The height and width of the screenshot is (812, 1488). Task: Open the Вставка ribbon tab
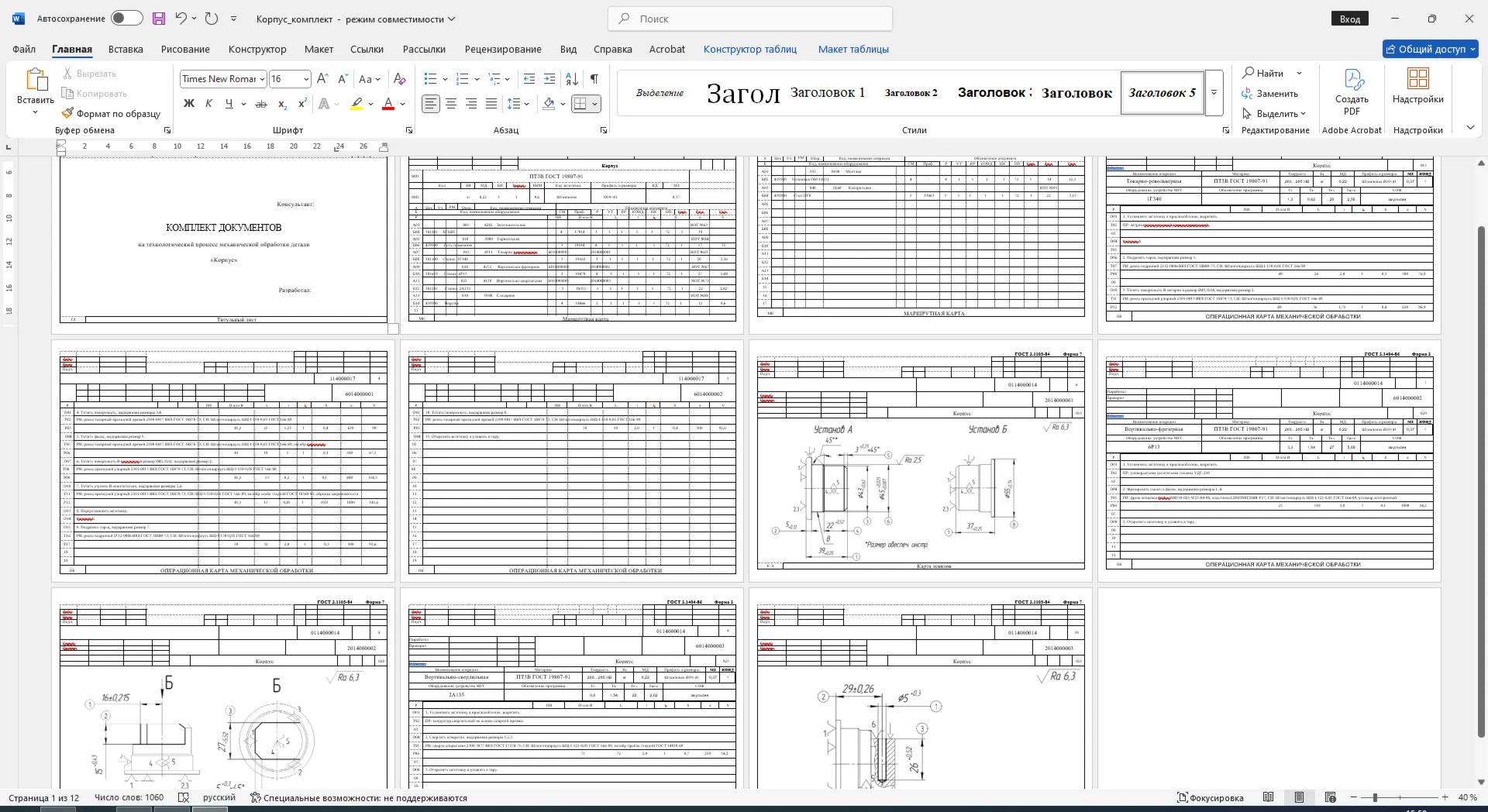(x=126, y=49)
